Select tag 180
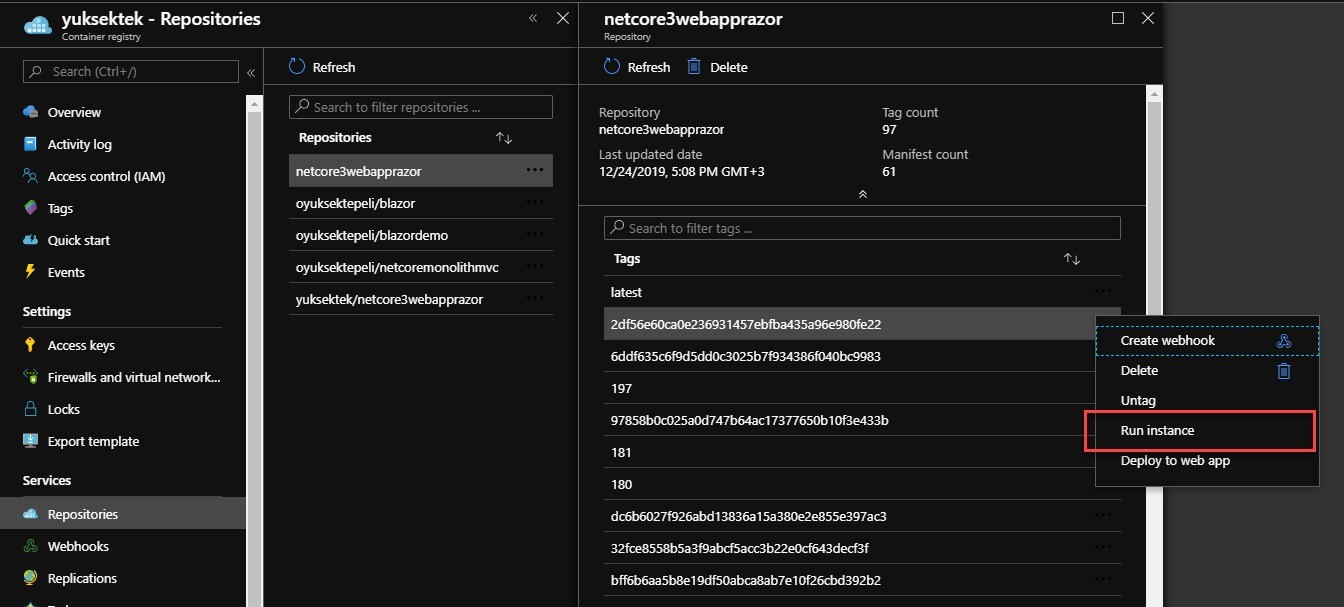Viewport: 1344px width, 607px height. [850, 484]
